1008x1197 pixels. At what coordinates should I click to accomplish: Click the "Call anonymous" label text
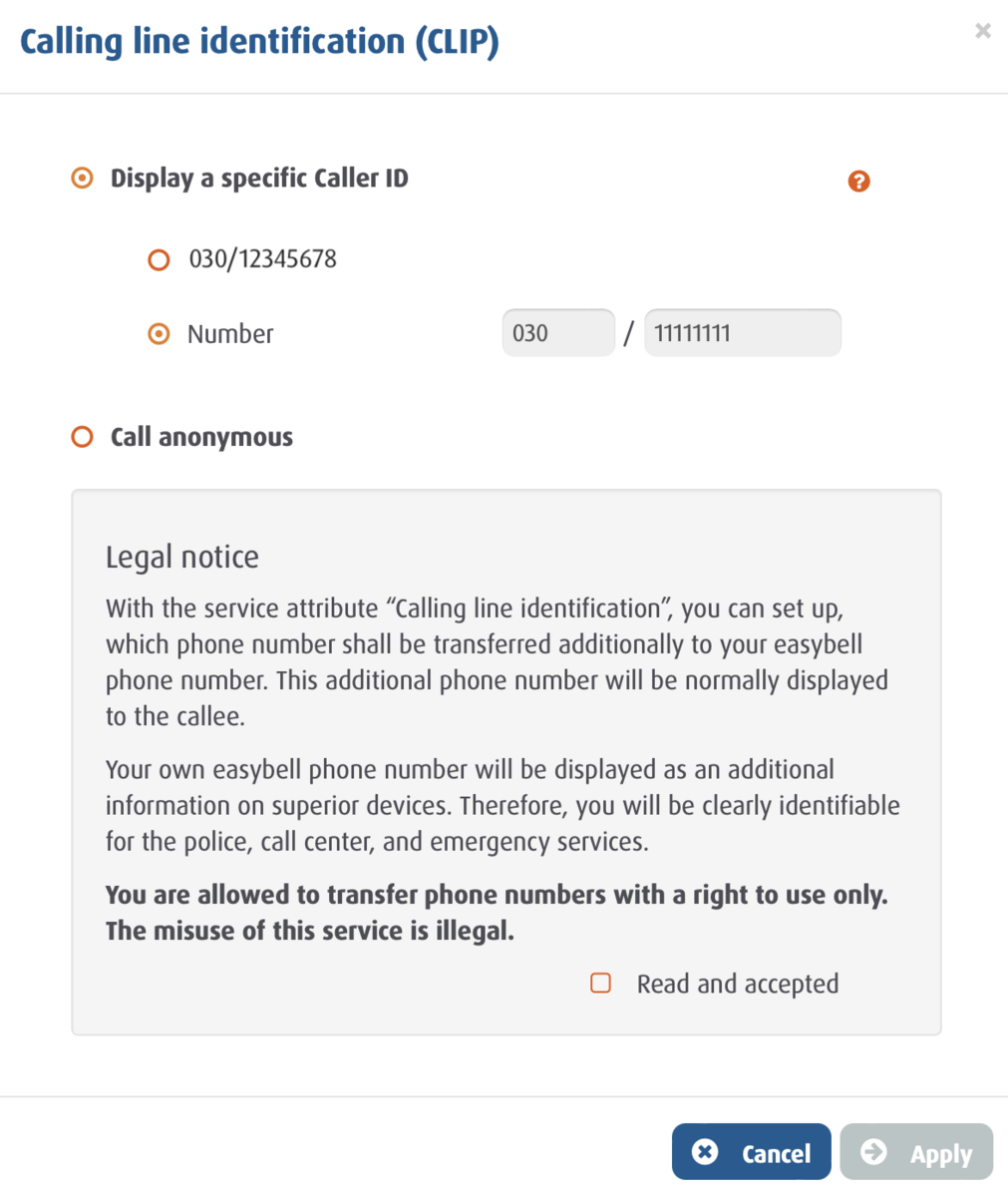pos(201,437)
